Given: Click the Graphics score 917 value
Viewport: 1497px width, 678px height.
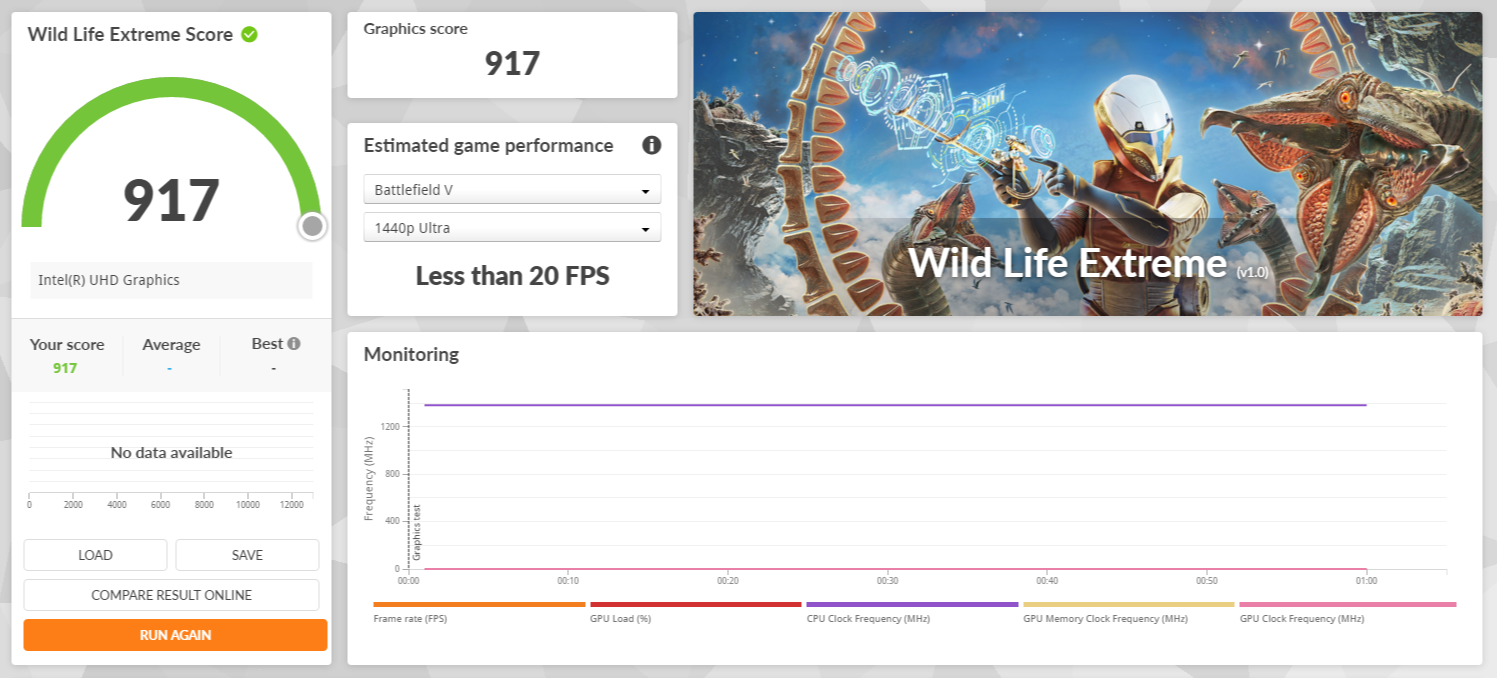Looking at the screenshot, I should [x=512, y=63].
